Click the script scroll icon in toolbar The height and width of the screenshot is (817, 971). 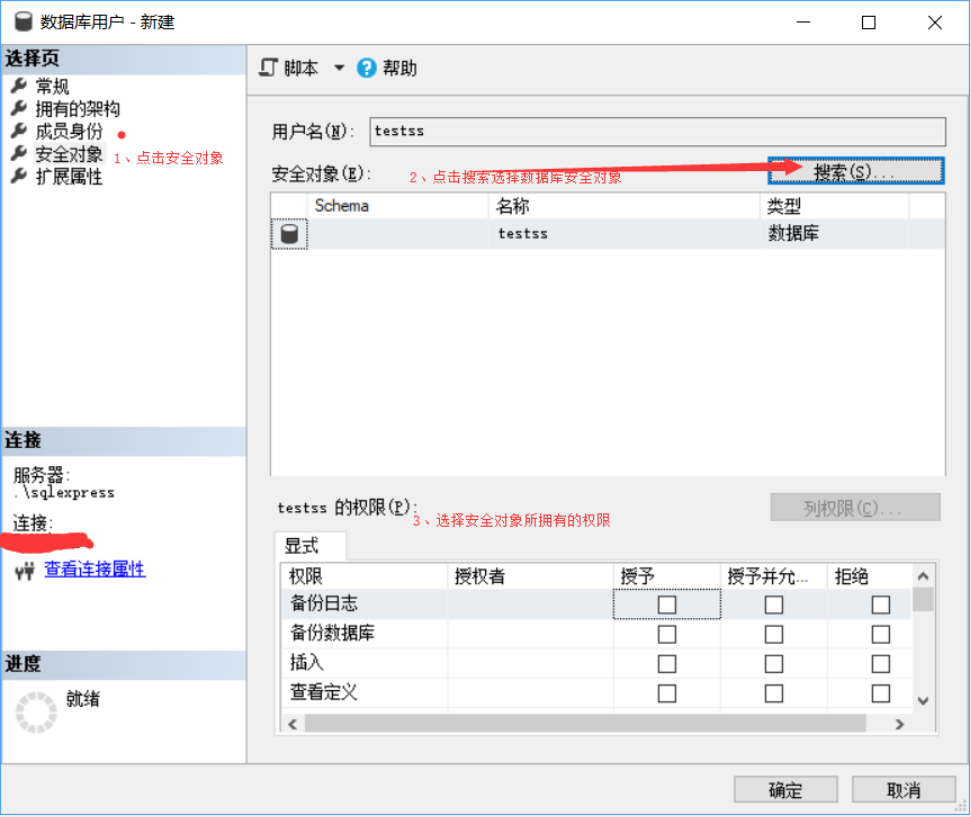click(268, 67)
